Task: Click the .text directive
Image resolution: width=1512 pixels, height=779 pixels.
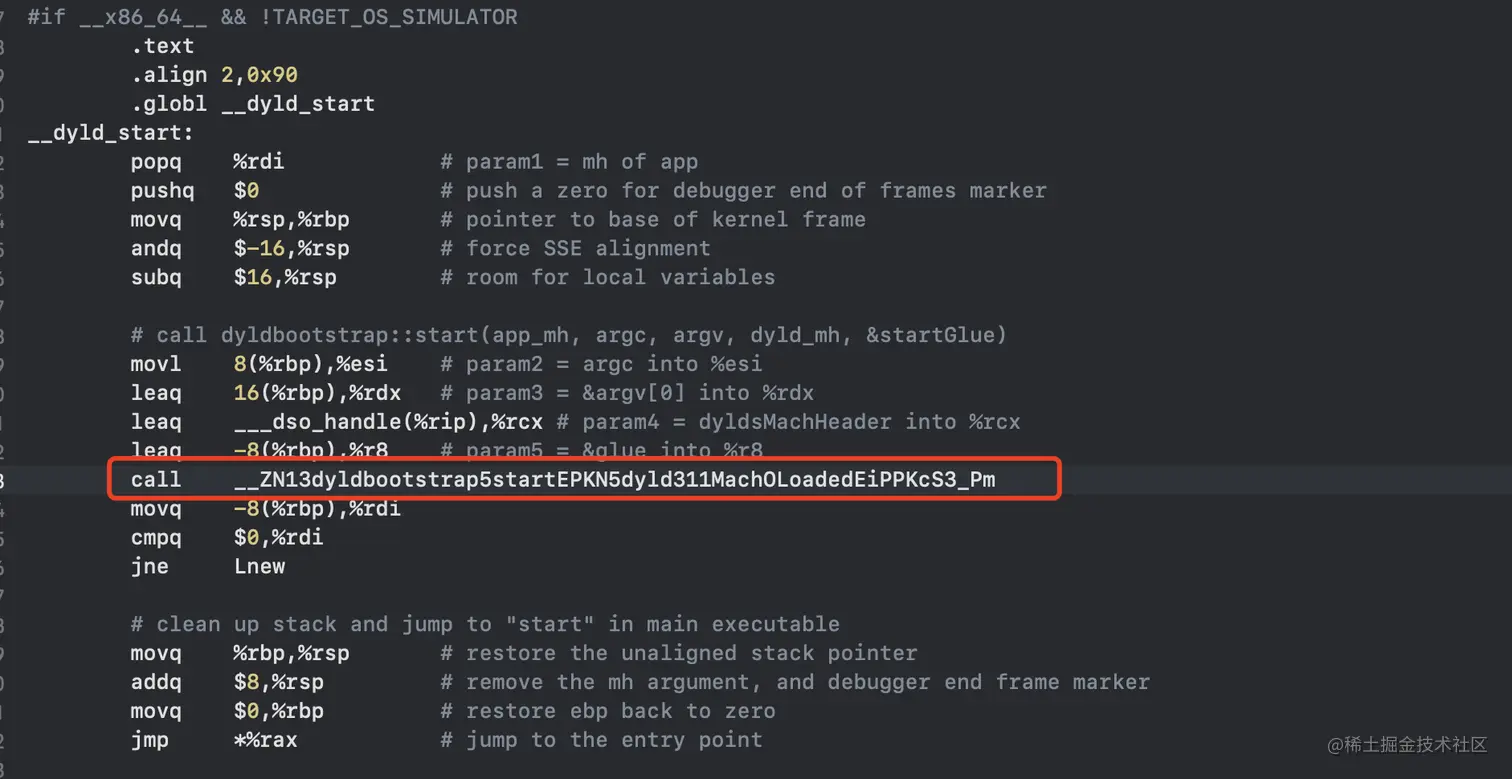Action: click(x=162, y=46)
